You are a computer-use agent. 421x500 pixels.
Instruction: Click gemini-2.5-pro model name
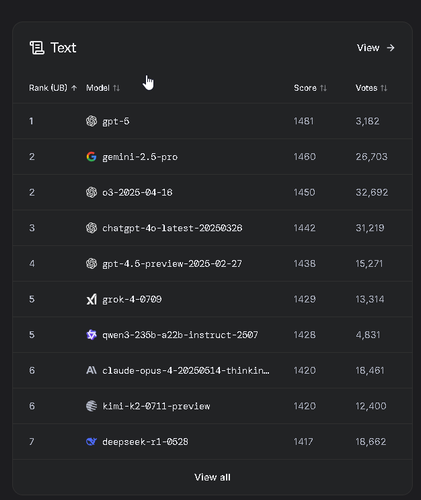coord(140,157)
